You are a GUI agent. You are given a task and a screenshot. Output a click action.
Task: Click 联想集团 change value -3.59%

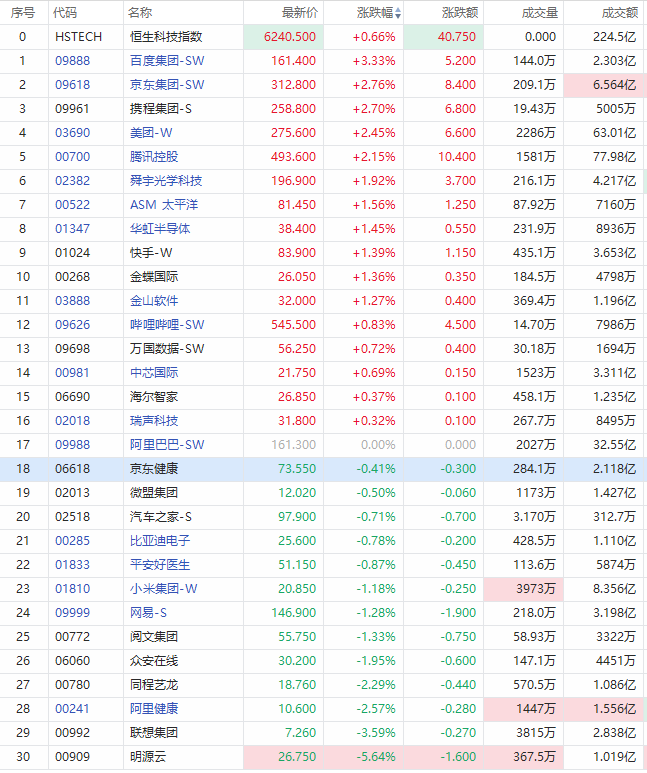[x=375, y=733]
